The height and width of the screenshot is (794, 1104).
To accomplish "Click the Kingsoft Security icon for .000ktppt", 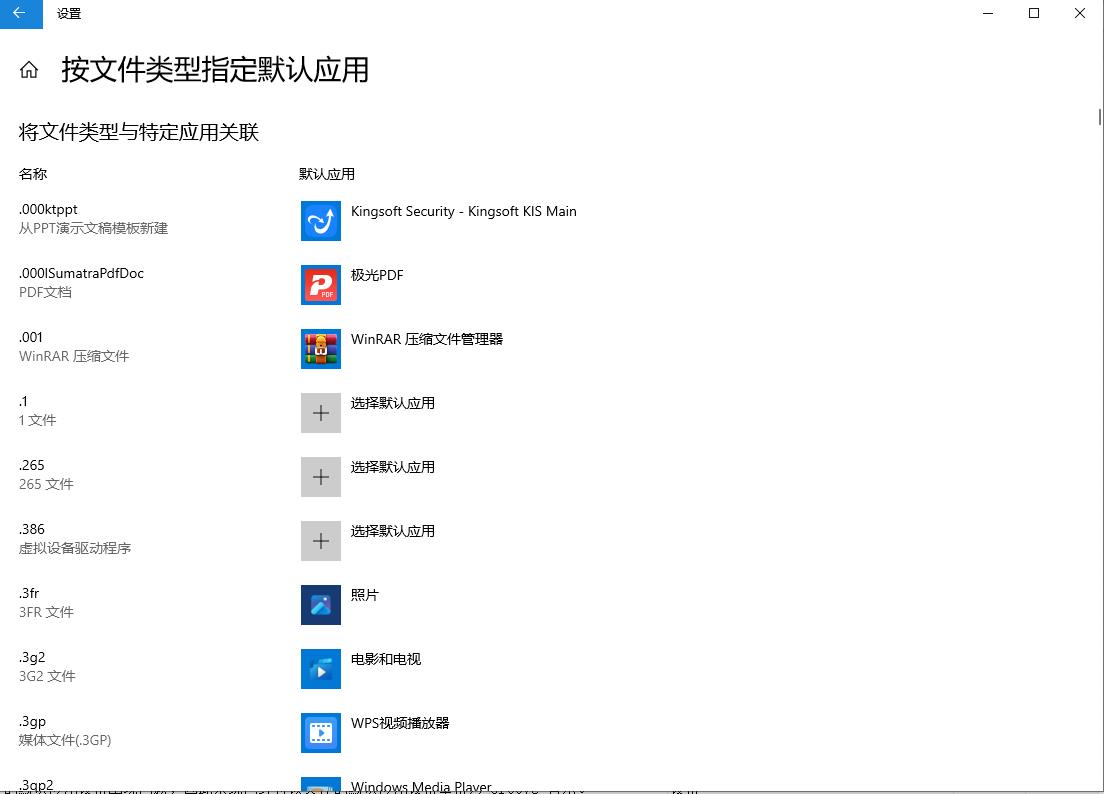I will coord(320,221).
